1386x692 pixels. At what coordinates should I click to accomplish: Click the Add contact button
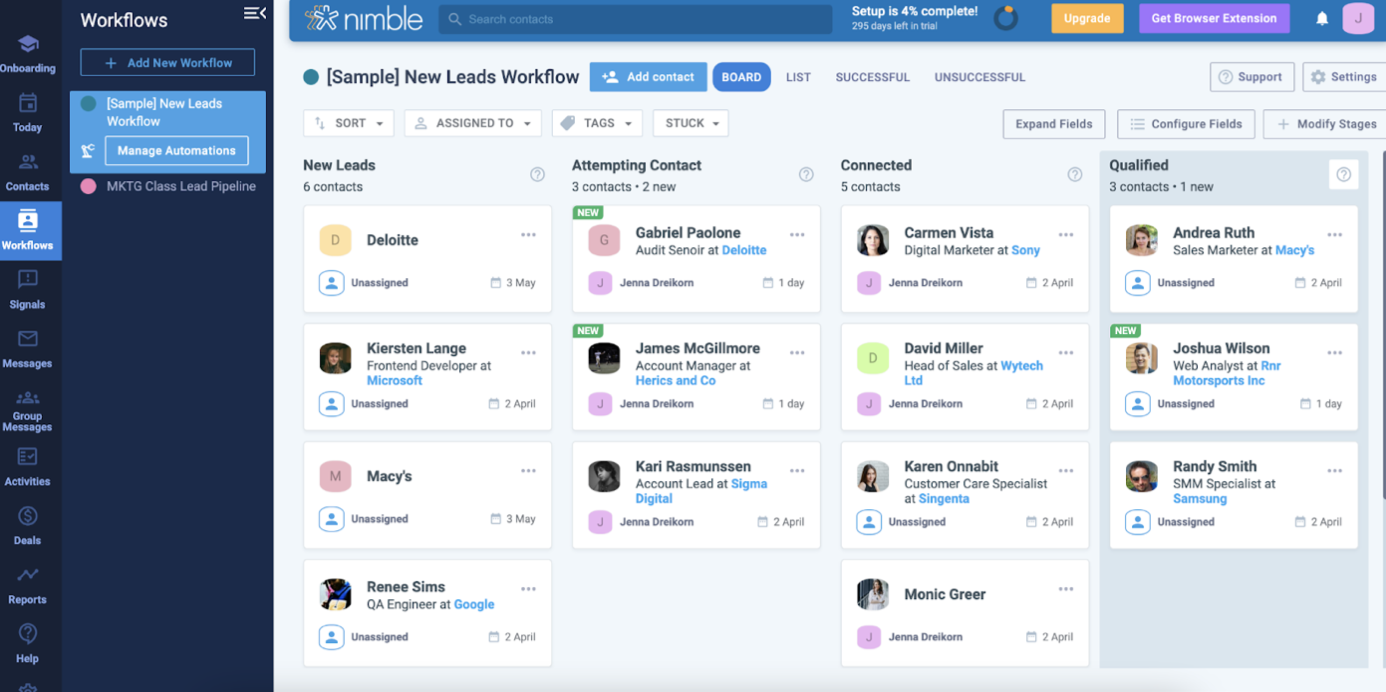coord(648,77)
